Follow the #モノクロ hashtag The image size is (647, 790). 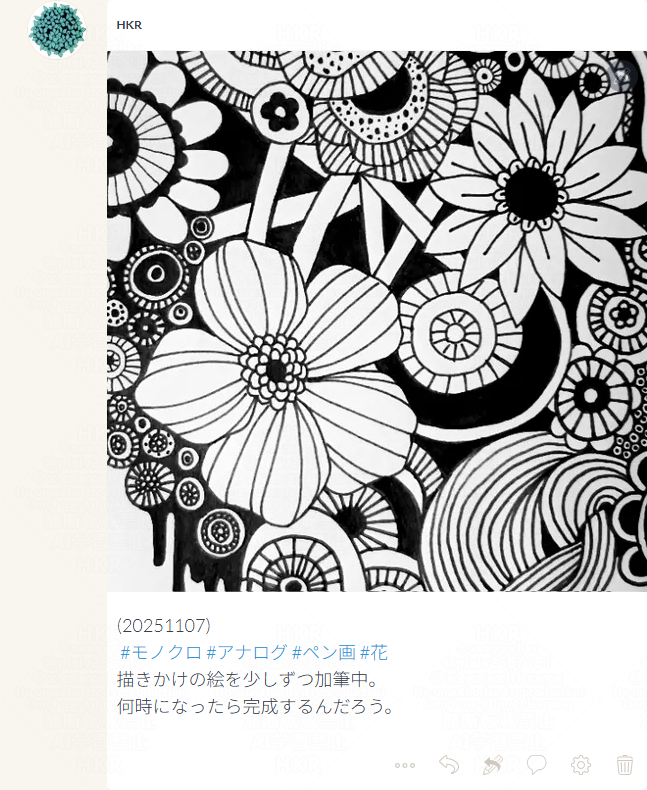pyautogui.click(x=161, y=652)
